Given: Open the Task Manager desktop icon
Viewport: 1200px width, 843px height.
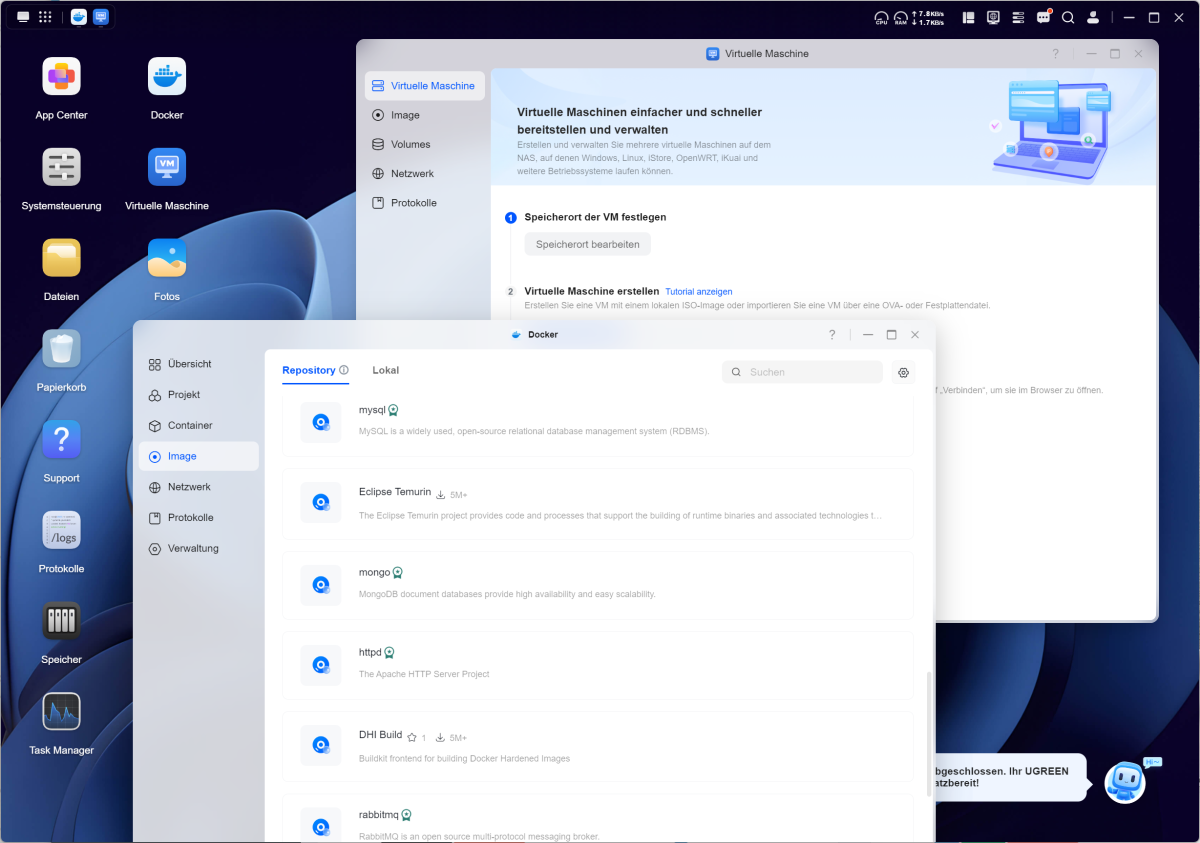Looking at the screenshot, I should point(61,712).
